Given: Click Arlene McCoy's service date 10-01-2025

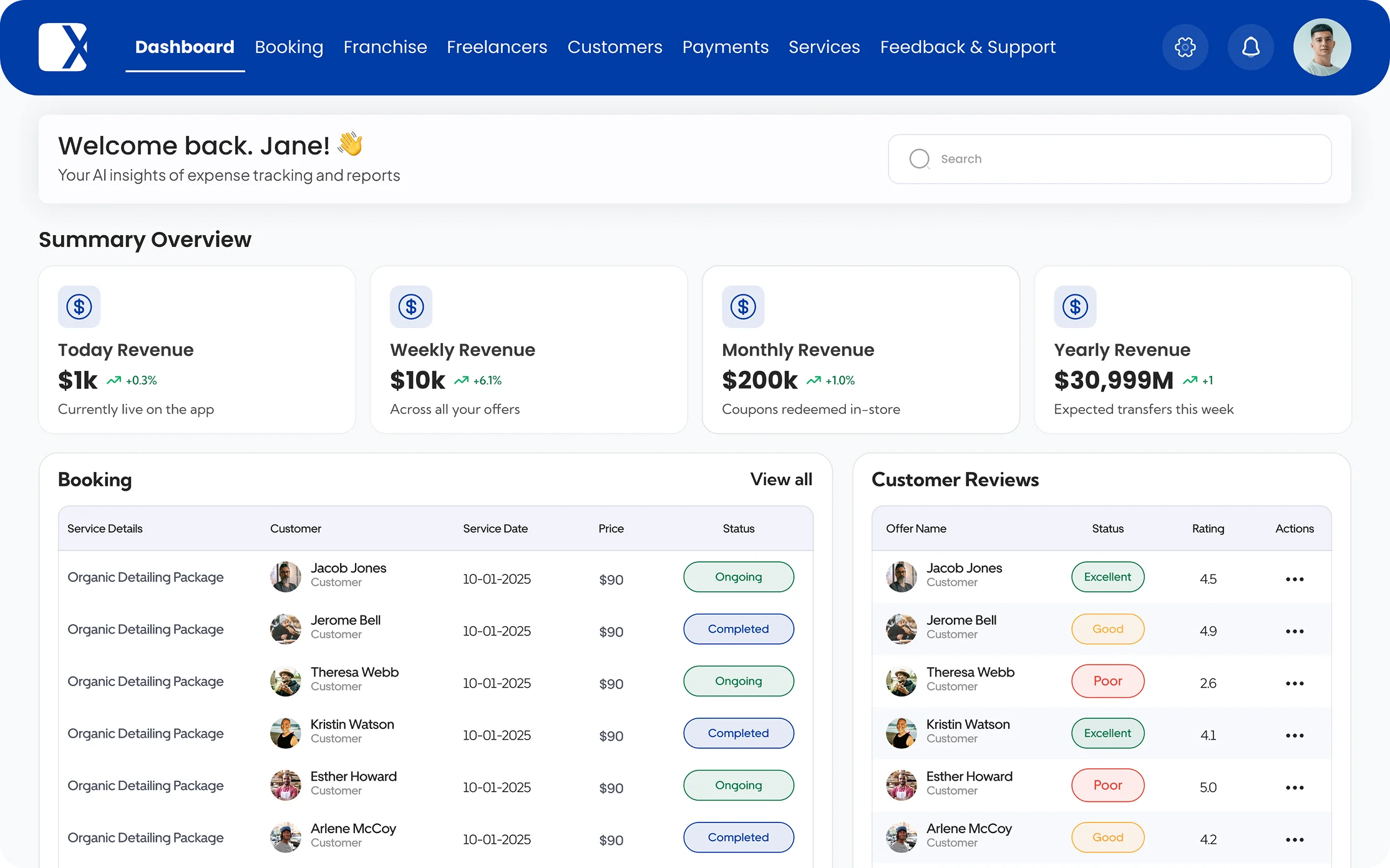Looking at the screenshot, I should click(497, 840).
